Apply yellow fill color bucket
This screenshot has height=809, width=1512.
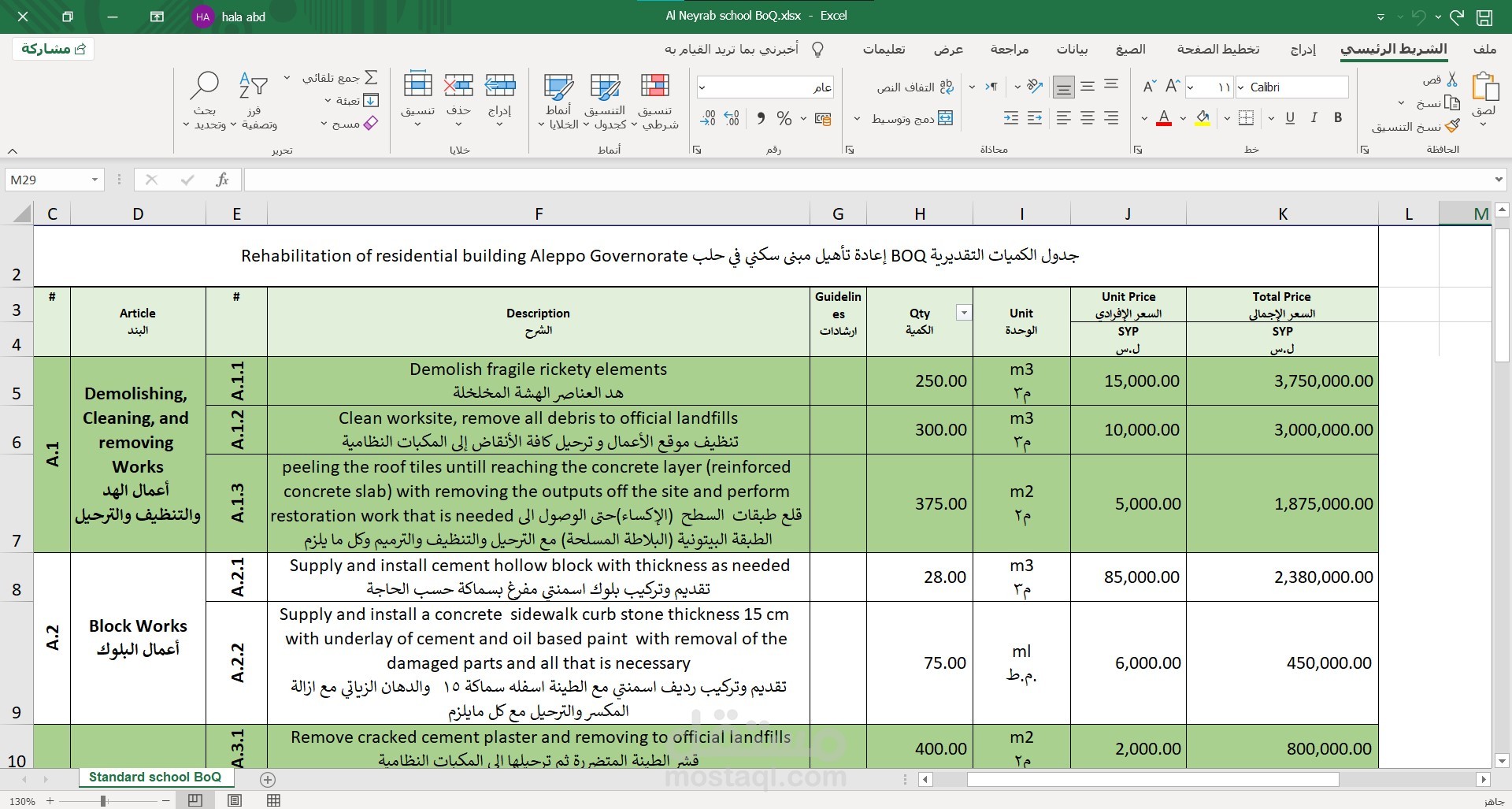click(1203, 118)
